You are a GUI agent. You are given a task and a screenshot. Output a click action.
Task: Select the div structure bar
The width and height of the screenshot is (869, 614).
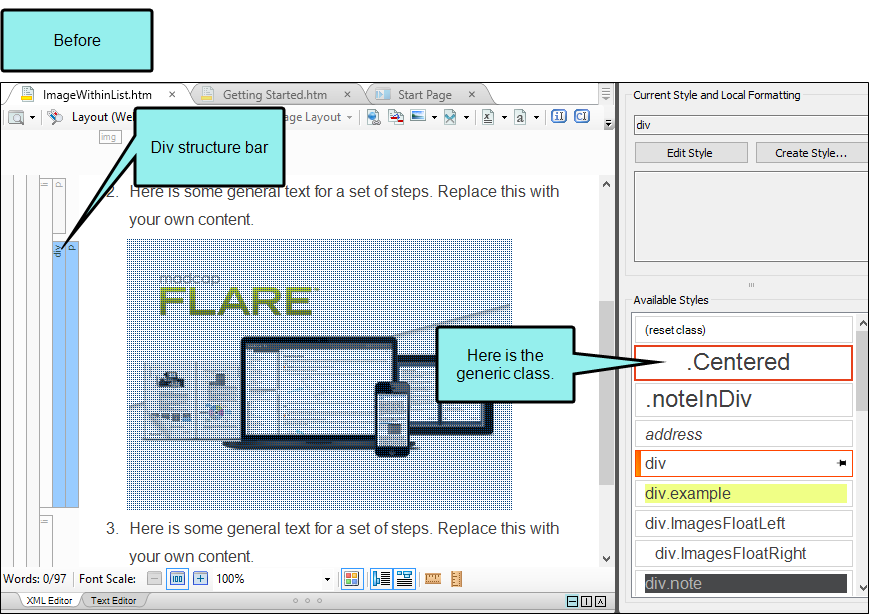coord(59,374)
